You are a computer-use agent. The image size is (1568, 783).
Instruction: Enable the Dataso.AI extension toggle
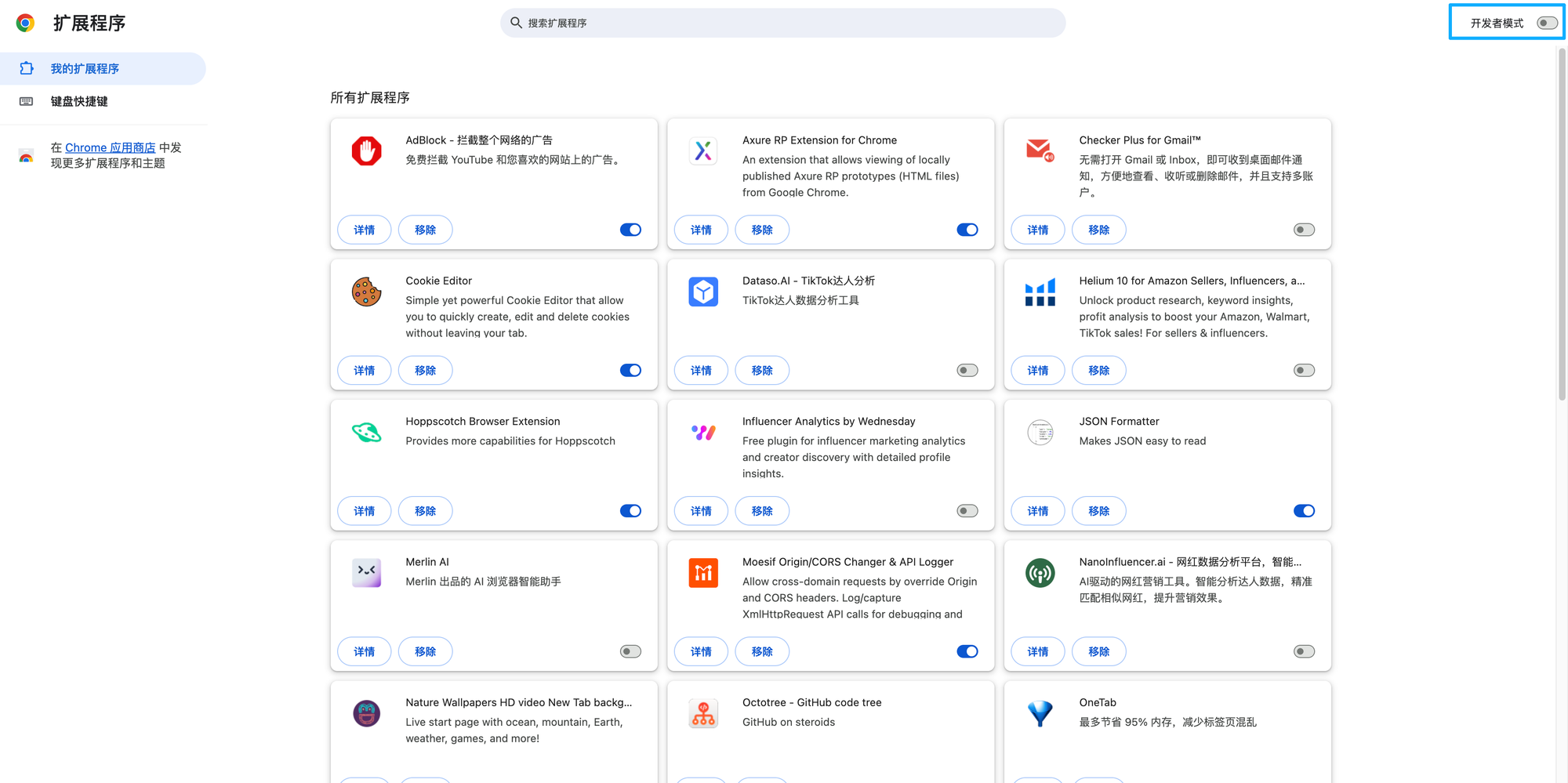(x=967, y=370)
